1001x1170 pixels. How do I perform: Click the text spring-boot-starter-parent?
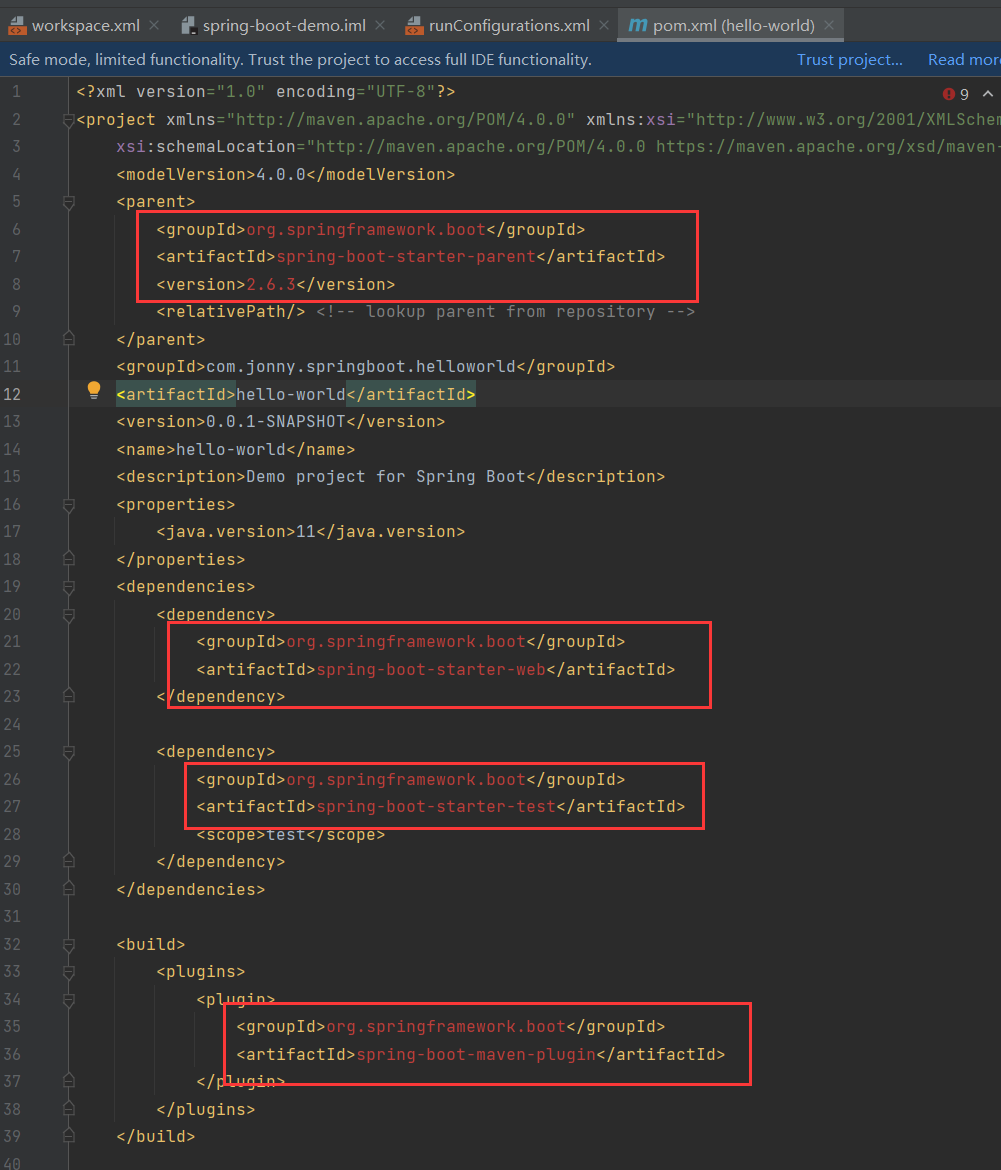(406, 257)
